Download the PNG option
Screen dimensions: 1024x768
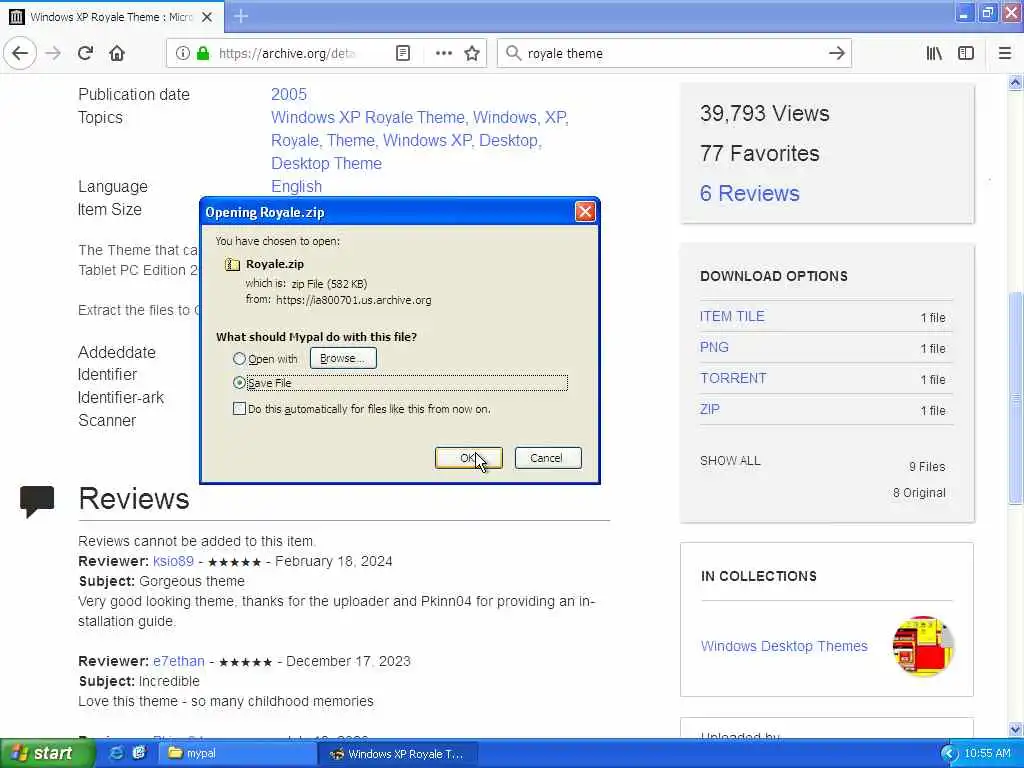[x=714, y=347]
